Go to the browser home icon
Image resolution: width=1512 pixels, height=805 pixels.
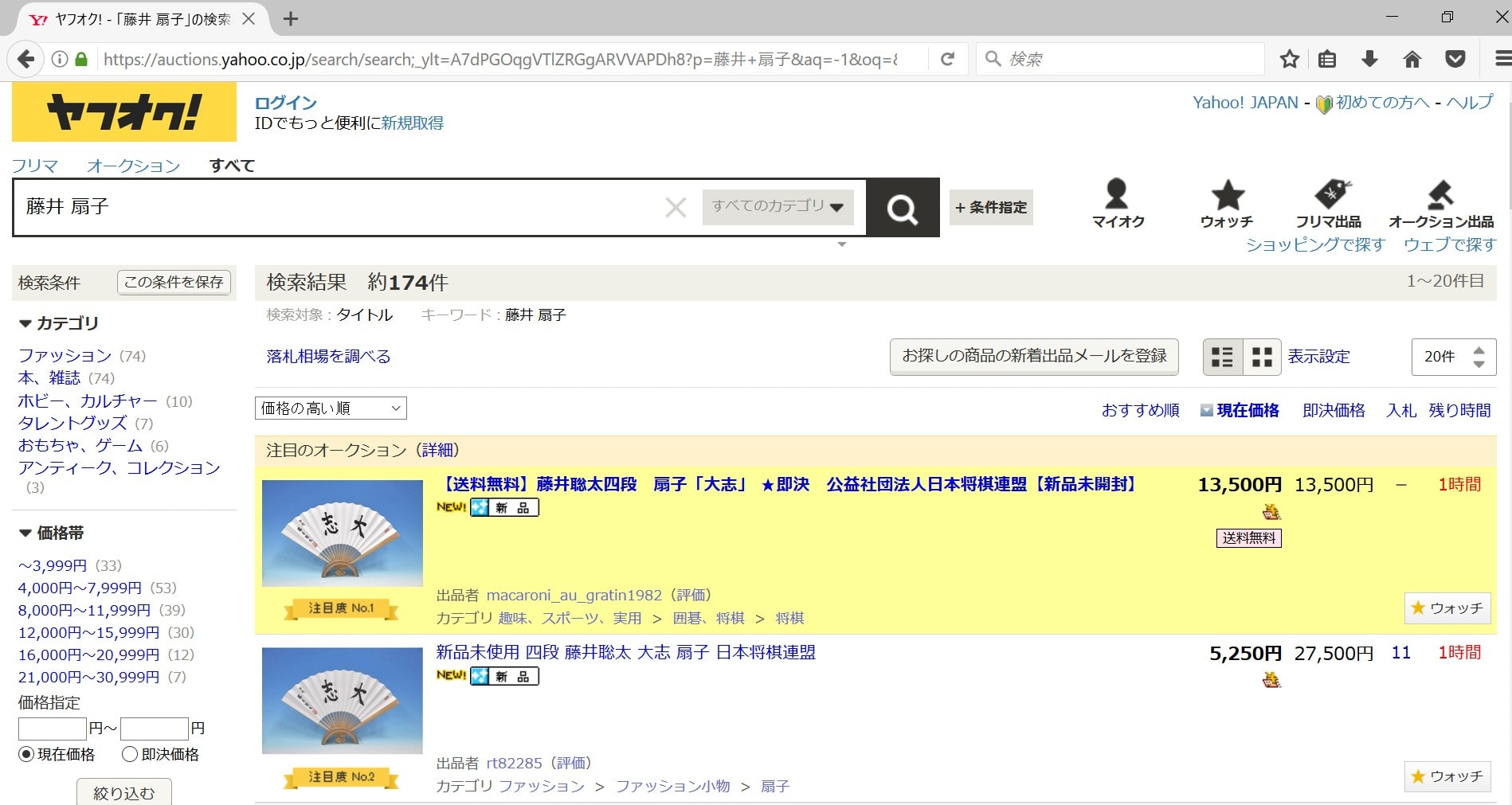(x=1412, y=59)
